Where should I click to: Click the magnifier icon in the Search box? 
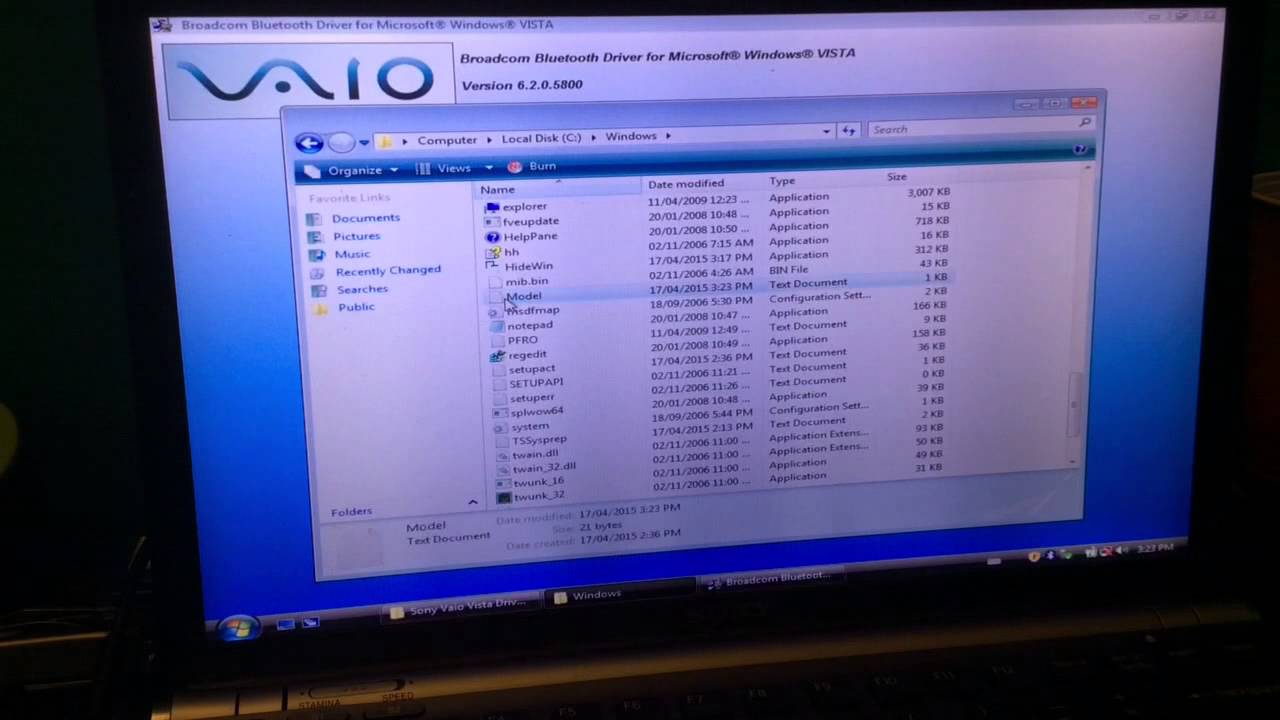tap(1085, 122)
